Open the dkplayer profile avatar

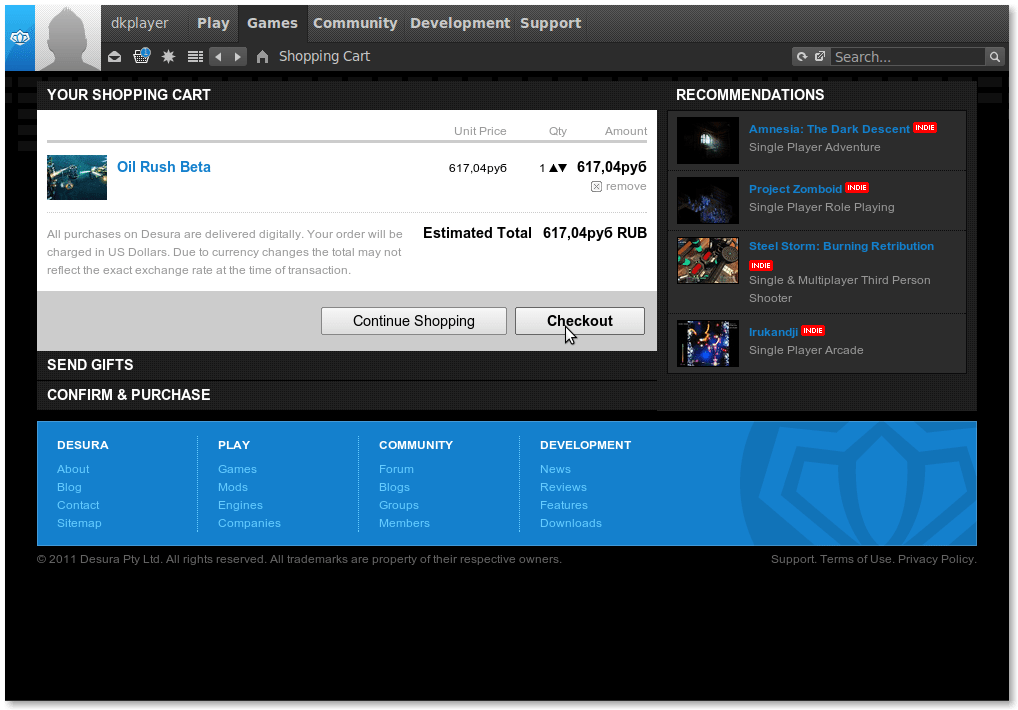tap(68, 38)
